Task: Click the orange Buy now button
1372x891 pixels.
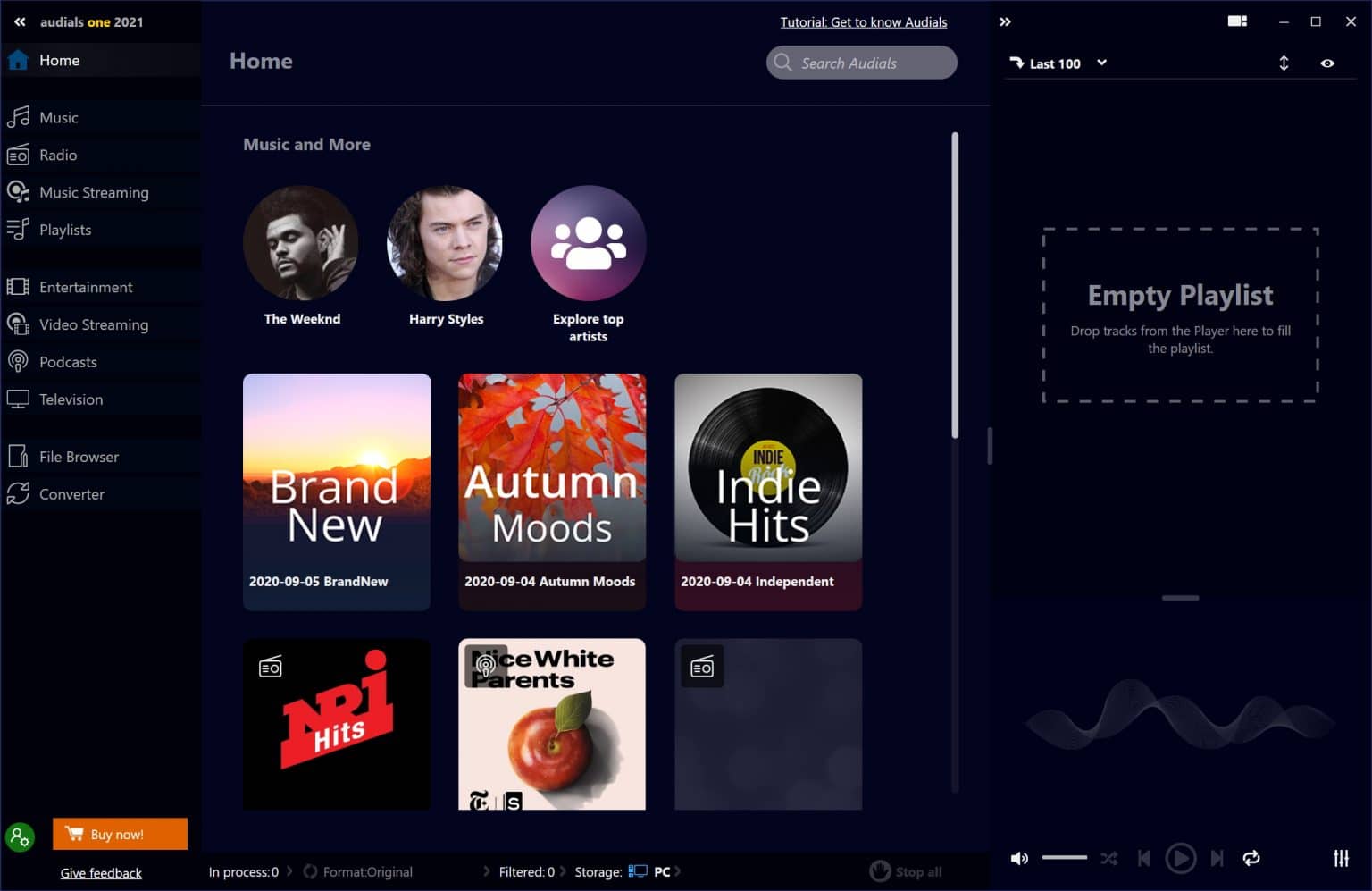Action: pos(120,833)
